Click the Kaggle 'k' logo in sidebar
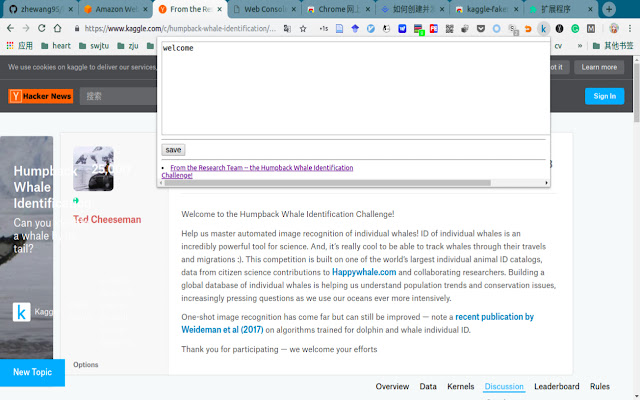Viewport: 640px width, 400px height. click(x=21, y=312)
